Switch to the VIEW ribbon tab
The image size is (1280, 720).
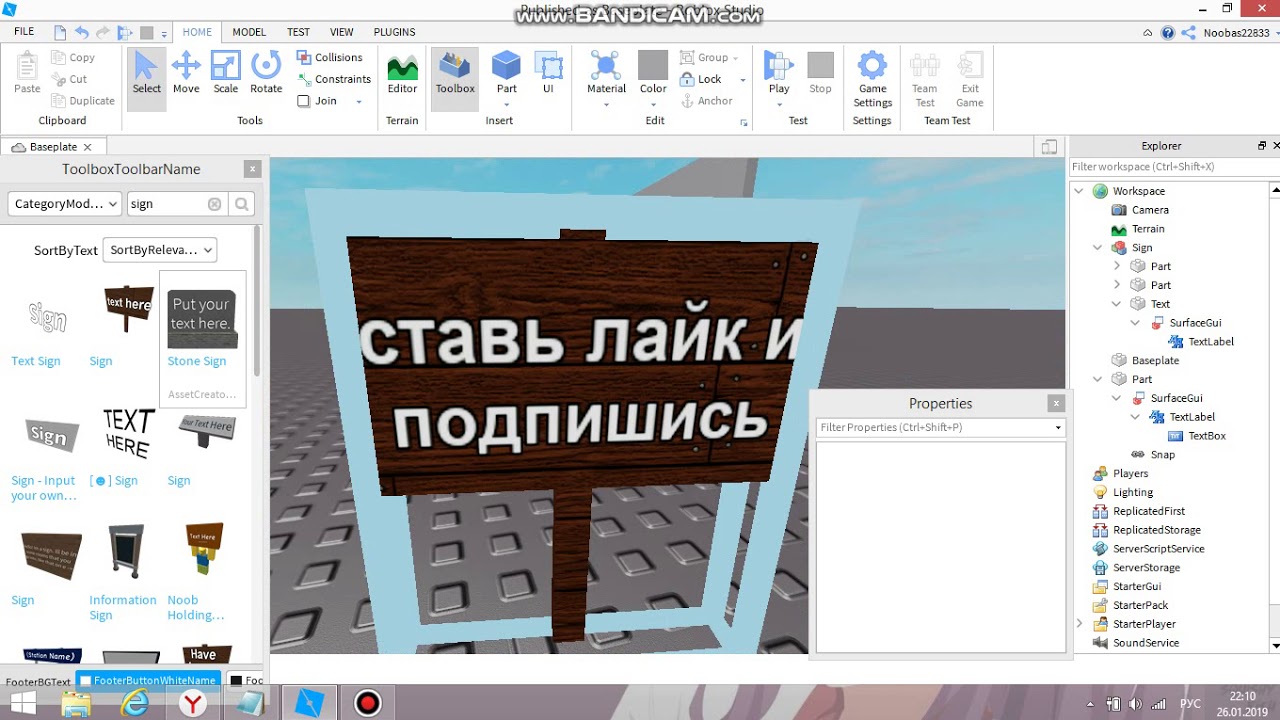342,32
